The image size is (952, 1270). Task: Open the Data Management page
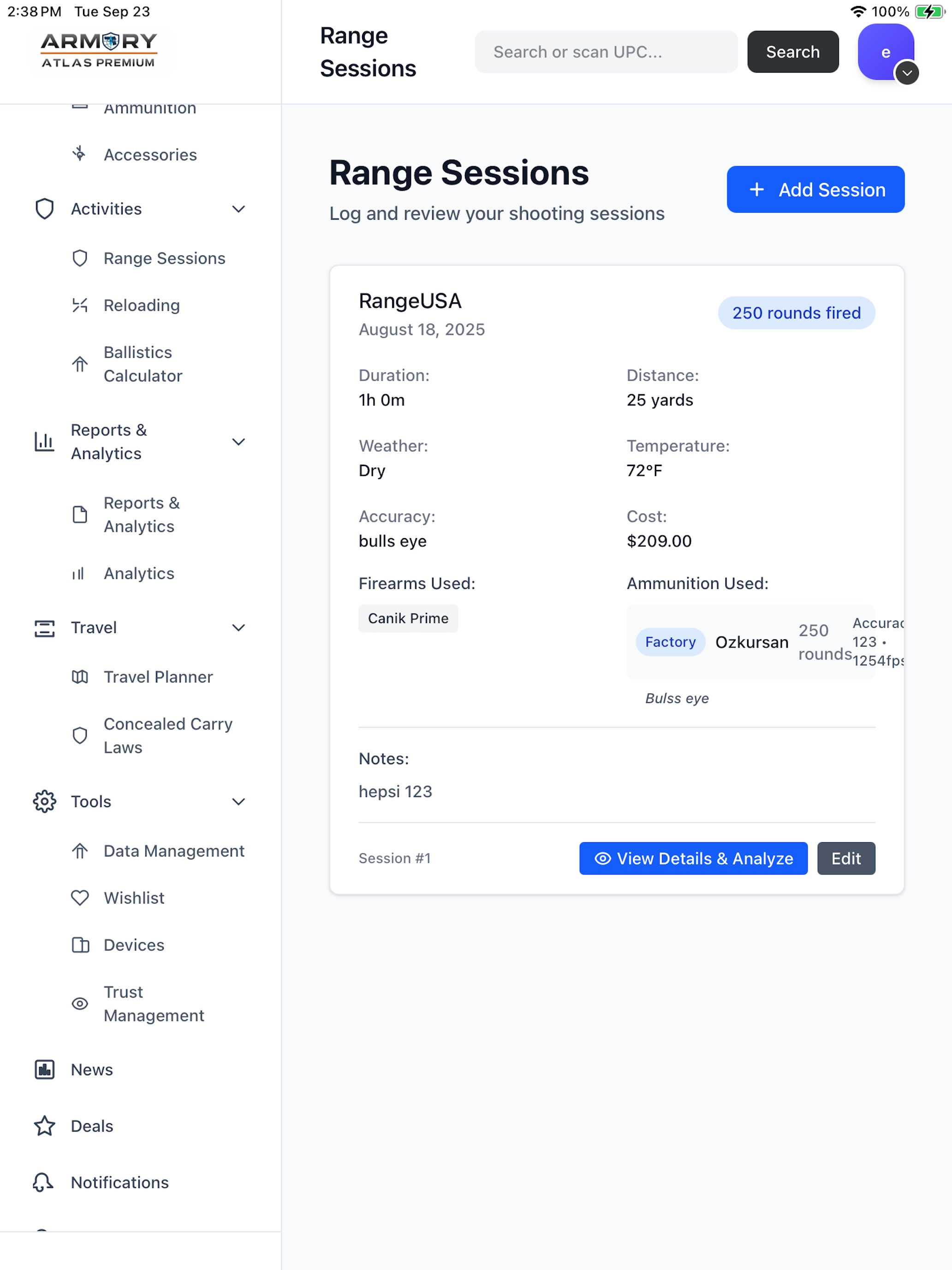174,851
